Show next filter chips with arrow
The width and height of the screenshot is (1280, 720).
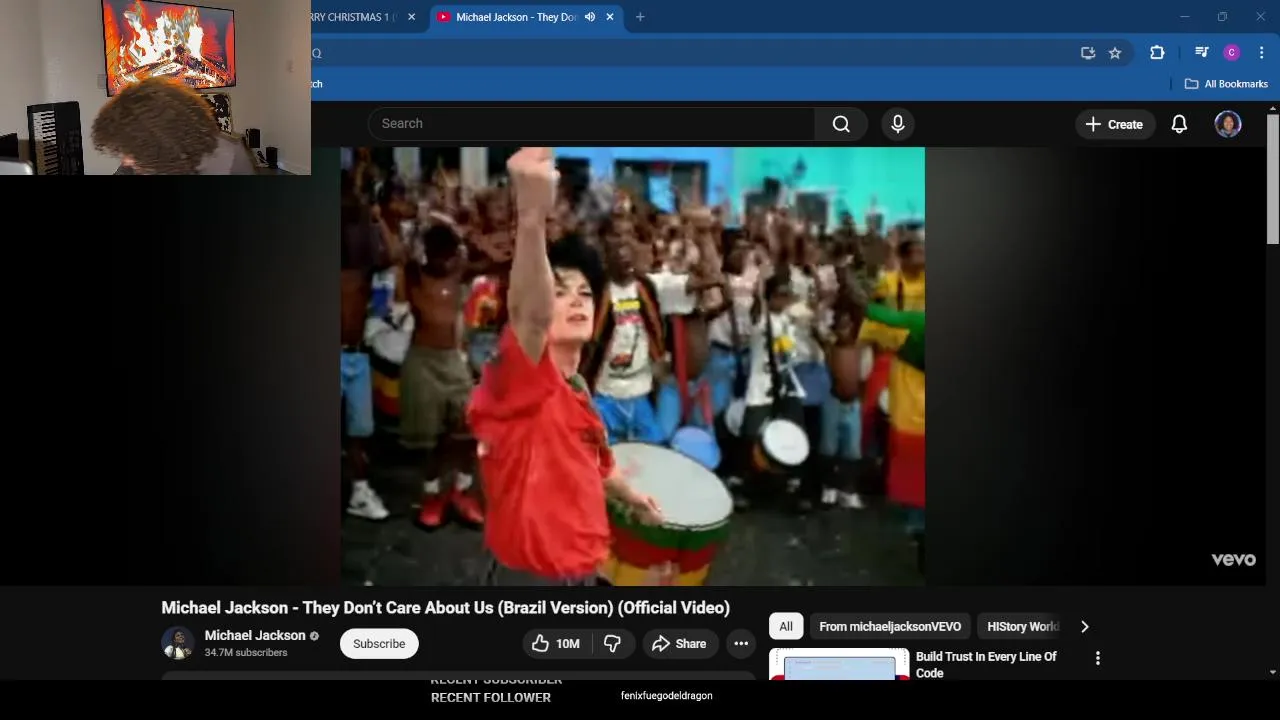pyautogui.click(x=1084, y=627)
